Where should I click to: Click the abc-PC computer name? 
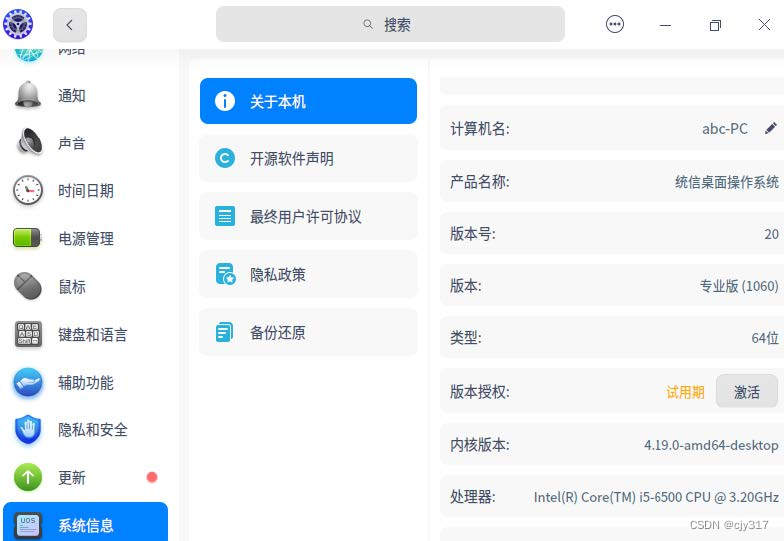[725, 129]
